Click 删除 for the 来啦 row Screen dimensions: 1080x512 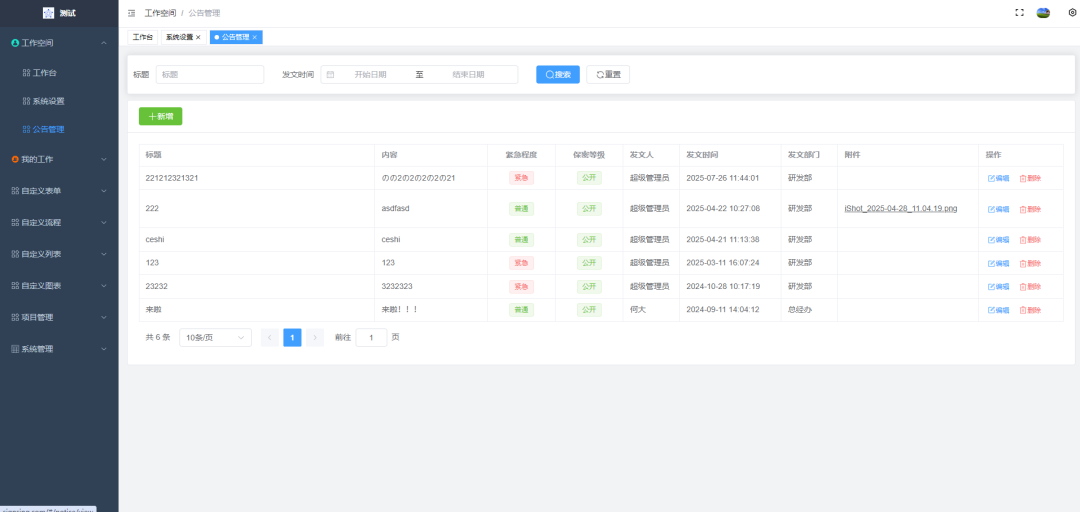pyautogui.click(x=1029, y=310)
